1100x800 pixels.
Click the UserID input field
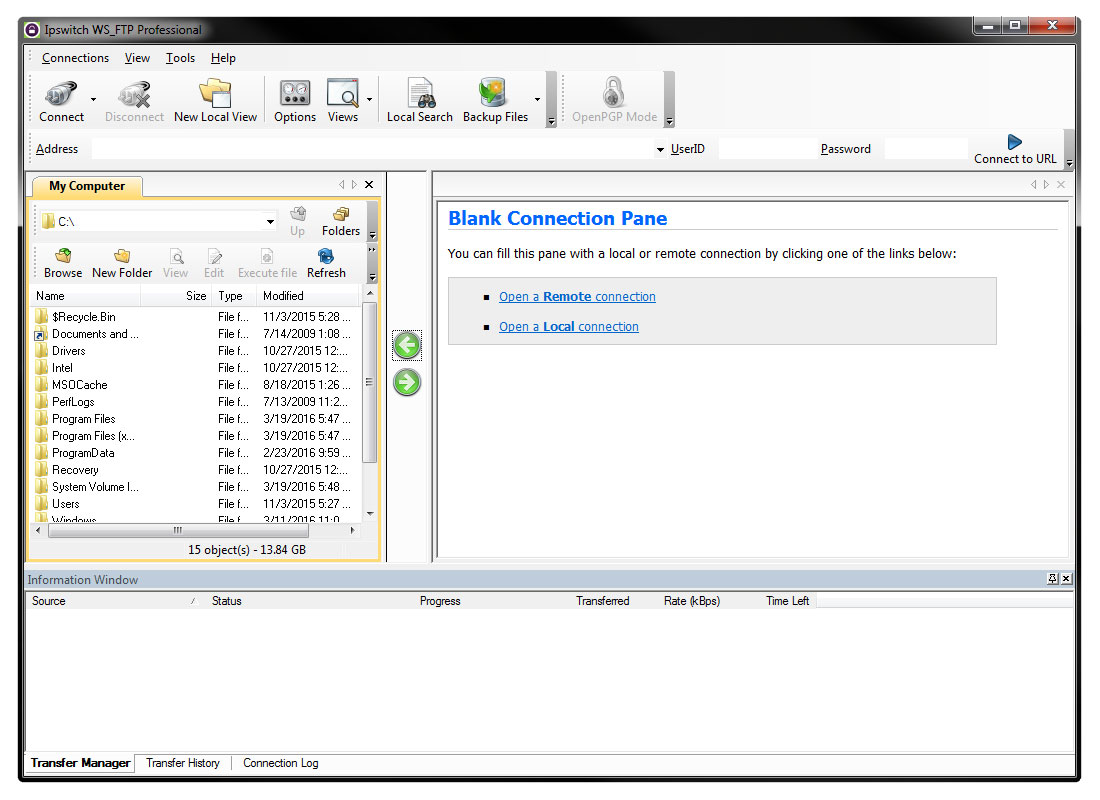(768, 149)
